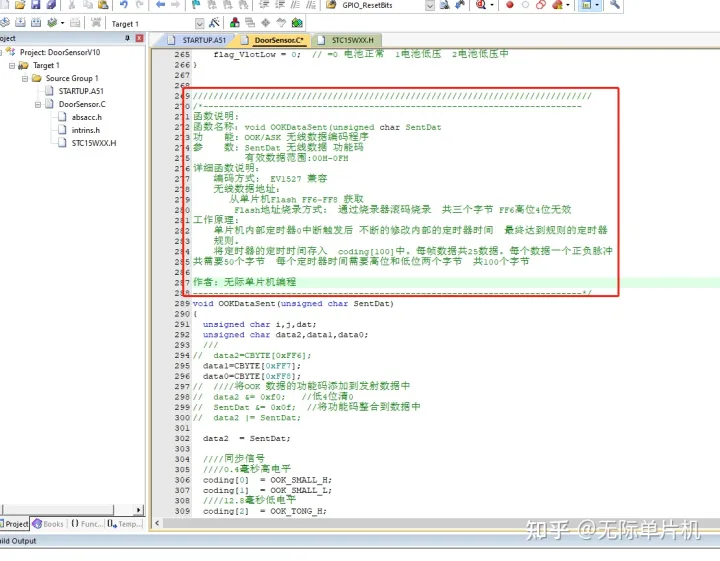This screenshot has width=720, height=561.
Task: Open the Target 1 dropdown list
Action: [199, 22]
